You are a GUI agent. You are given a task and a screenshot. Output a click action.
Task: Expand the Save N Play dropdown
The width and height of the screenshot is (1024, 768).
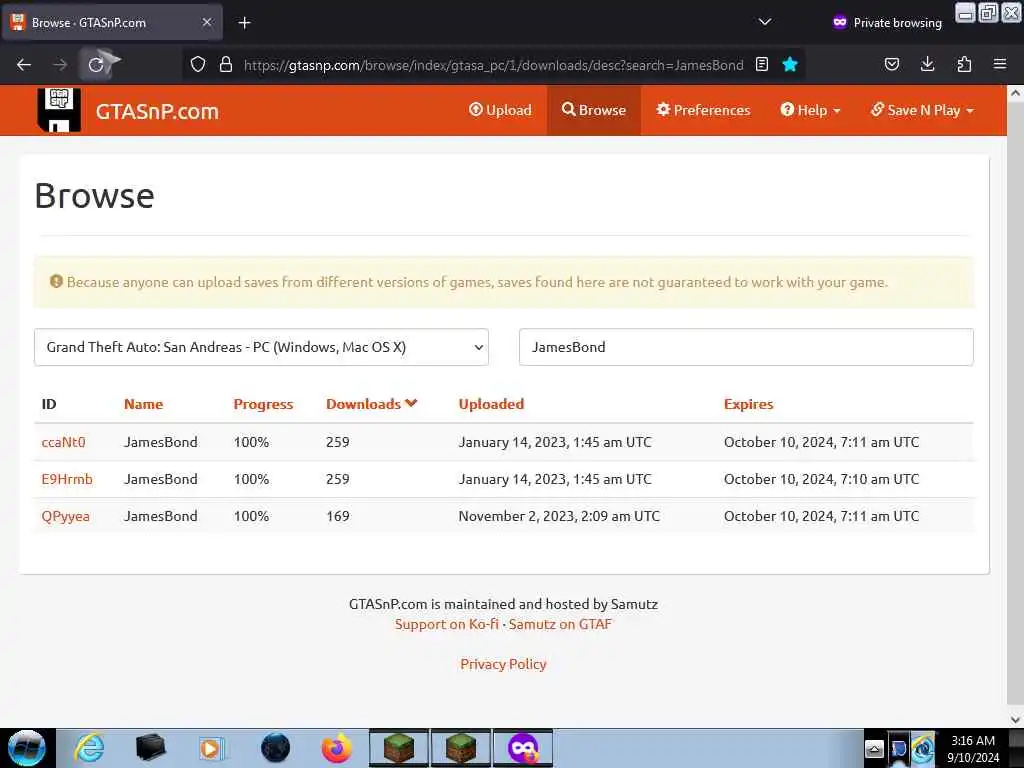922,110
